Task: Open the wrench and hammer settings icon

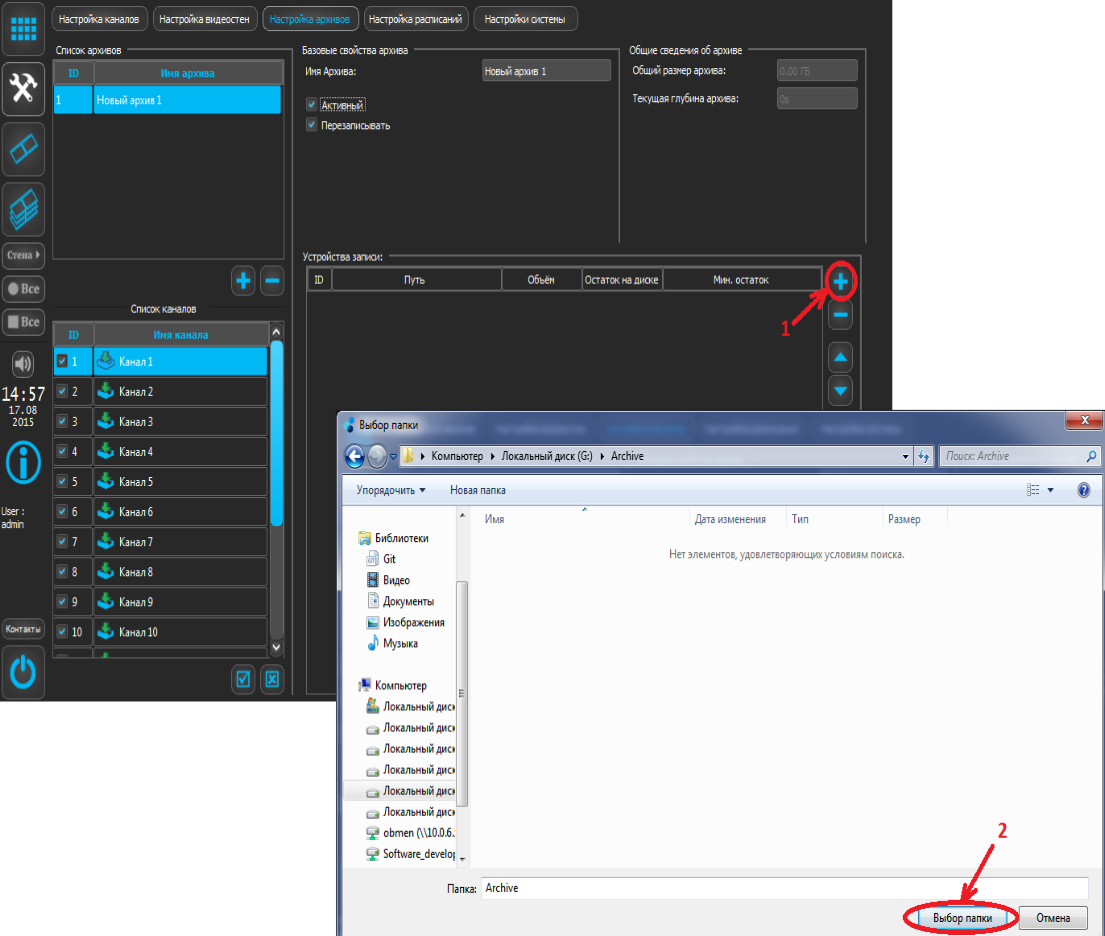Action: pos(23,89)
